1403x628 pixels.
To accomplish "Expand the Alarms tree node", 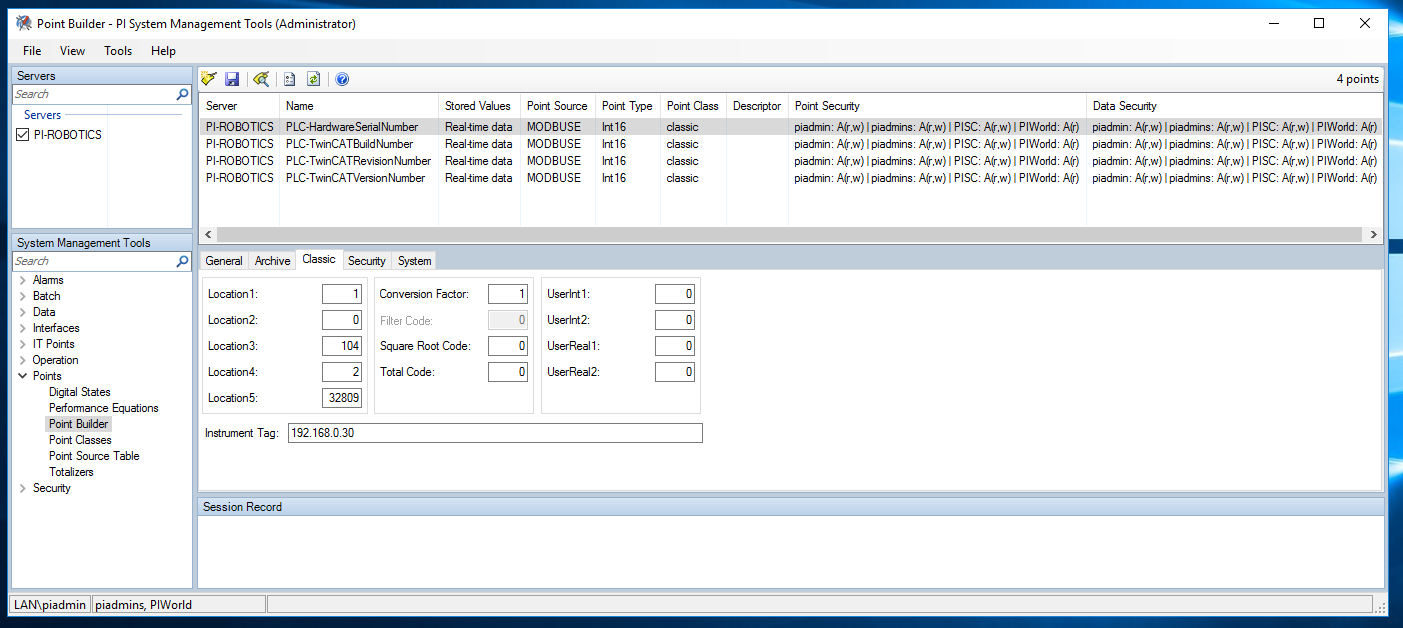I will click(22, 280).
